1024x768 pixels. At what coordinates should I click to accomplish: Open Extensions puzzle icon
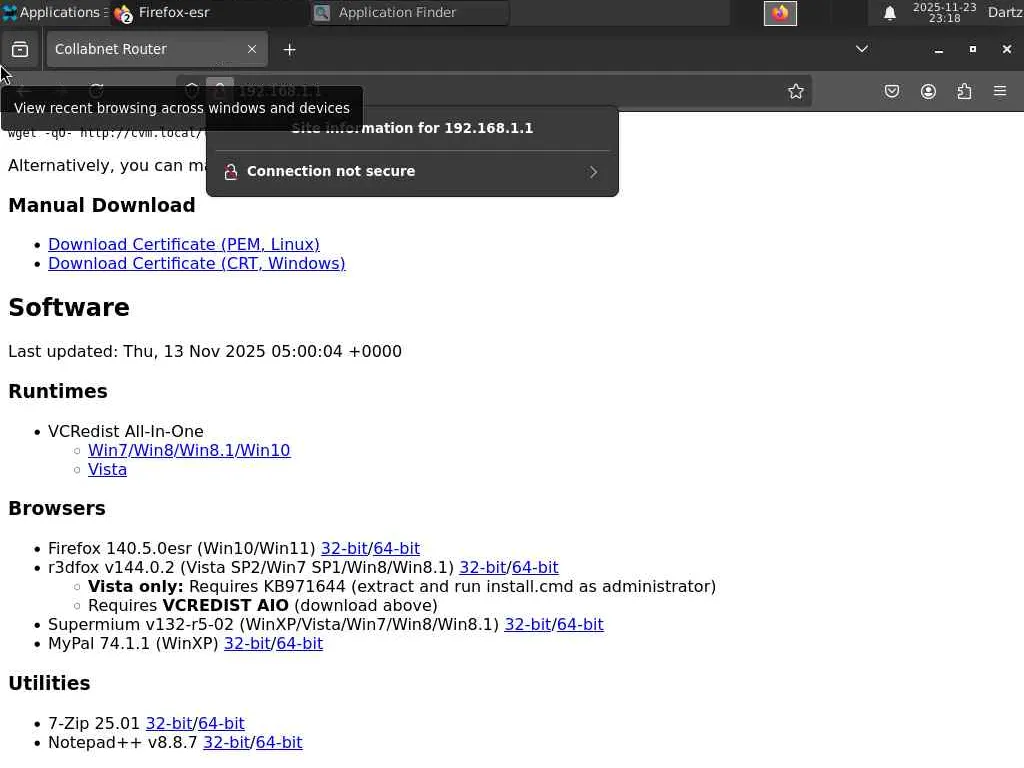click(x=964, y=91)
